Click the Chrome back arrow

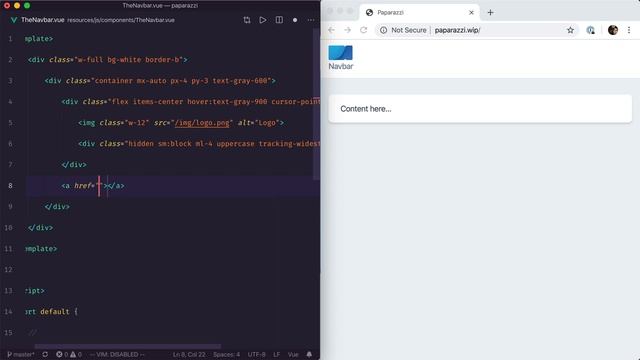pos(331,30)
